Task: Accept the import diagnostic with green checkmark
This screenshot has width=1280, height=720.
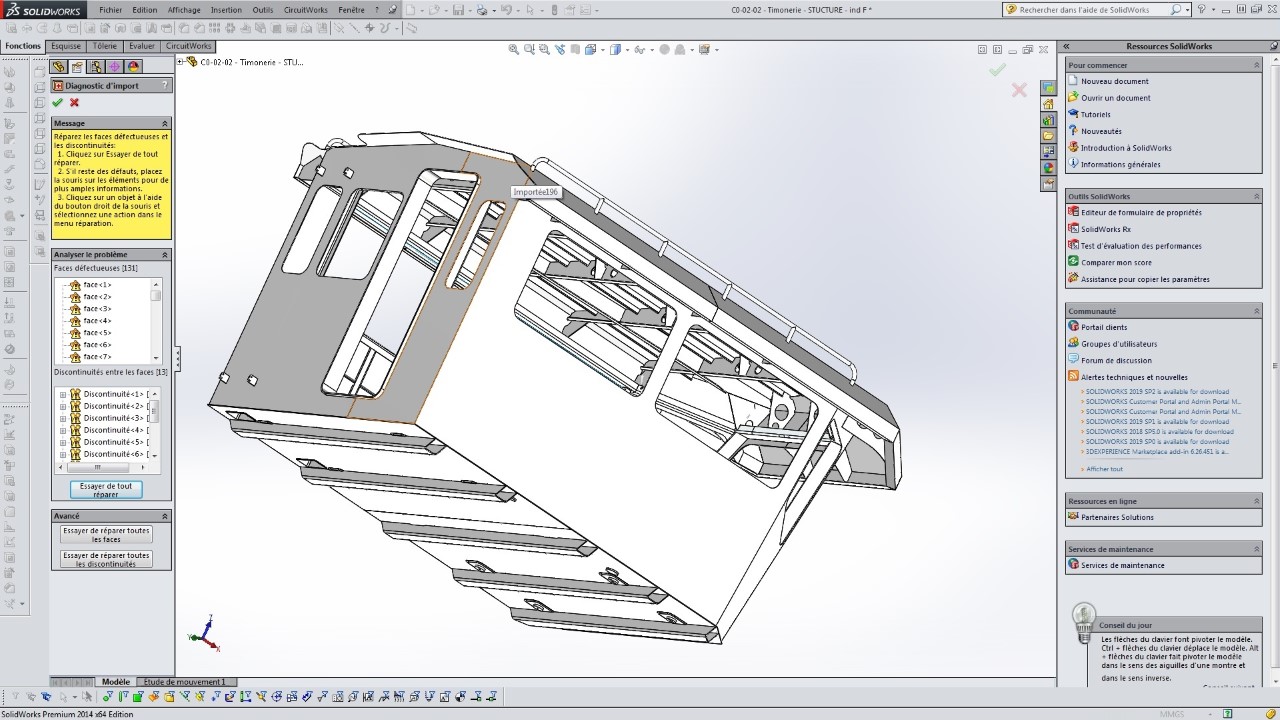Action: point(57,103)
